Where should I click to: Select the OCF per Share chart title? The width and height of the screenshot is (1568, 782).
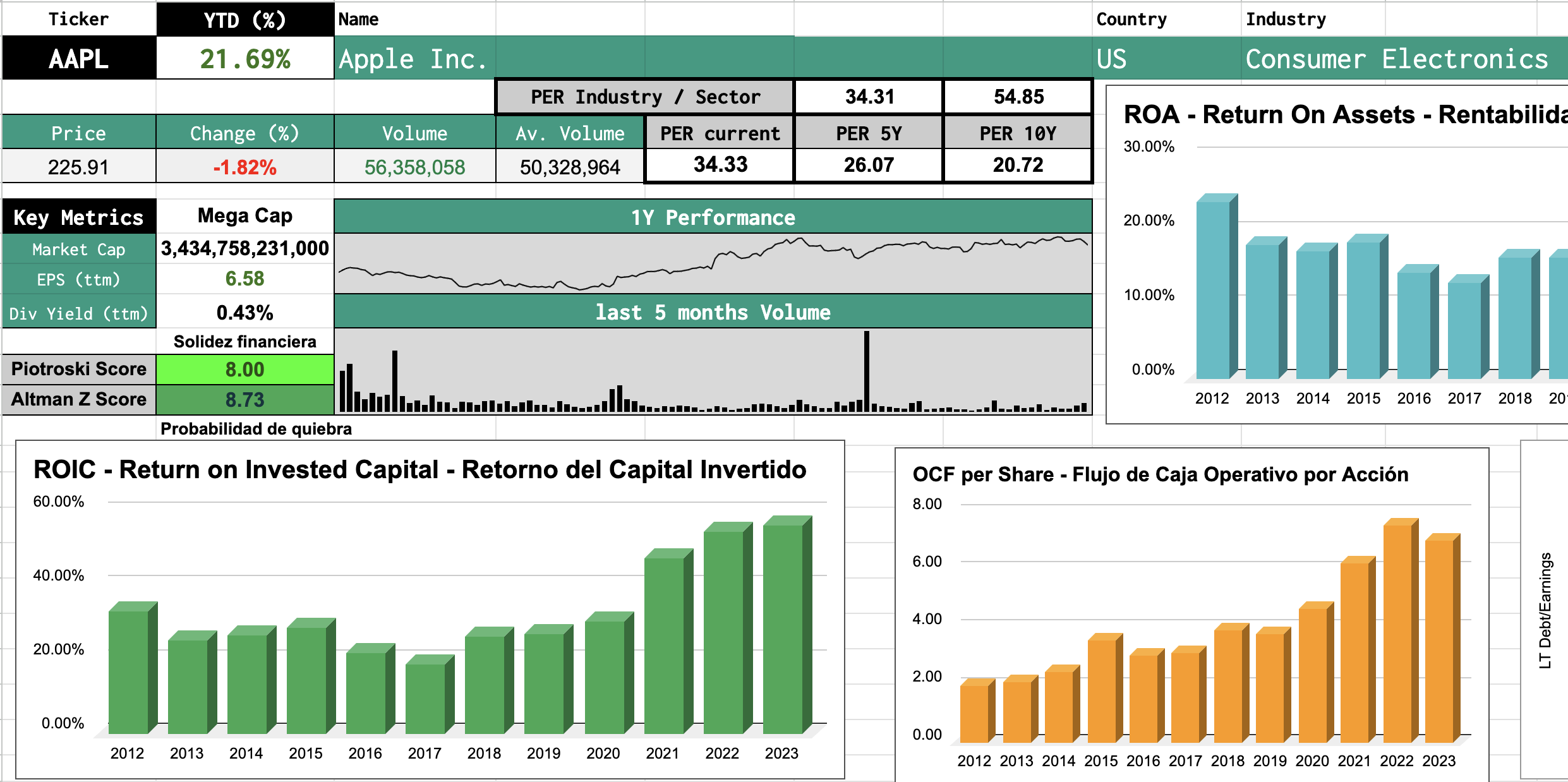(x=1161, y=474)
